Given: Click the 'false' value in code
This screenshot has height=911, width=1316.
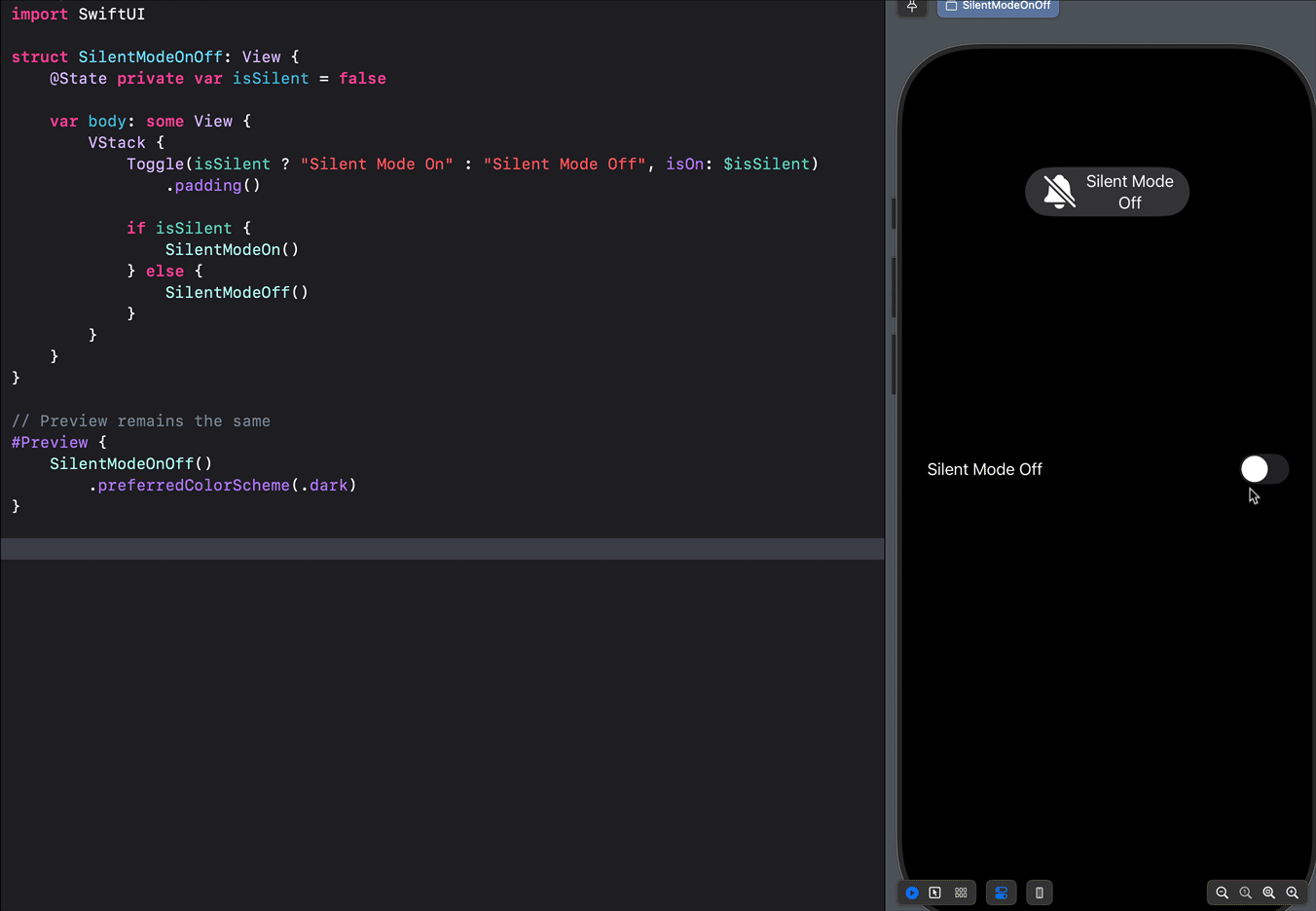Looking at the screenshot, I should coord(362,79).
